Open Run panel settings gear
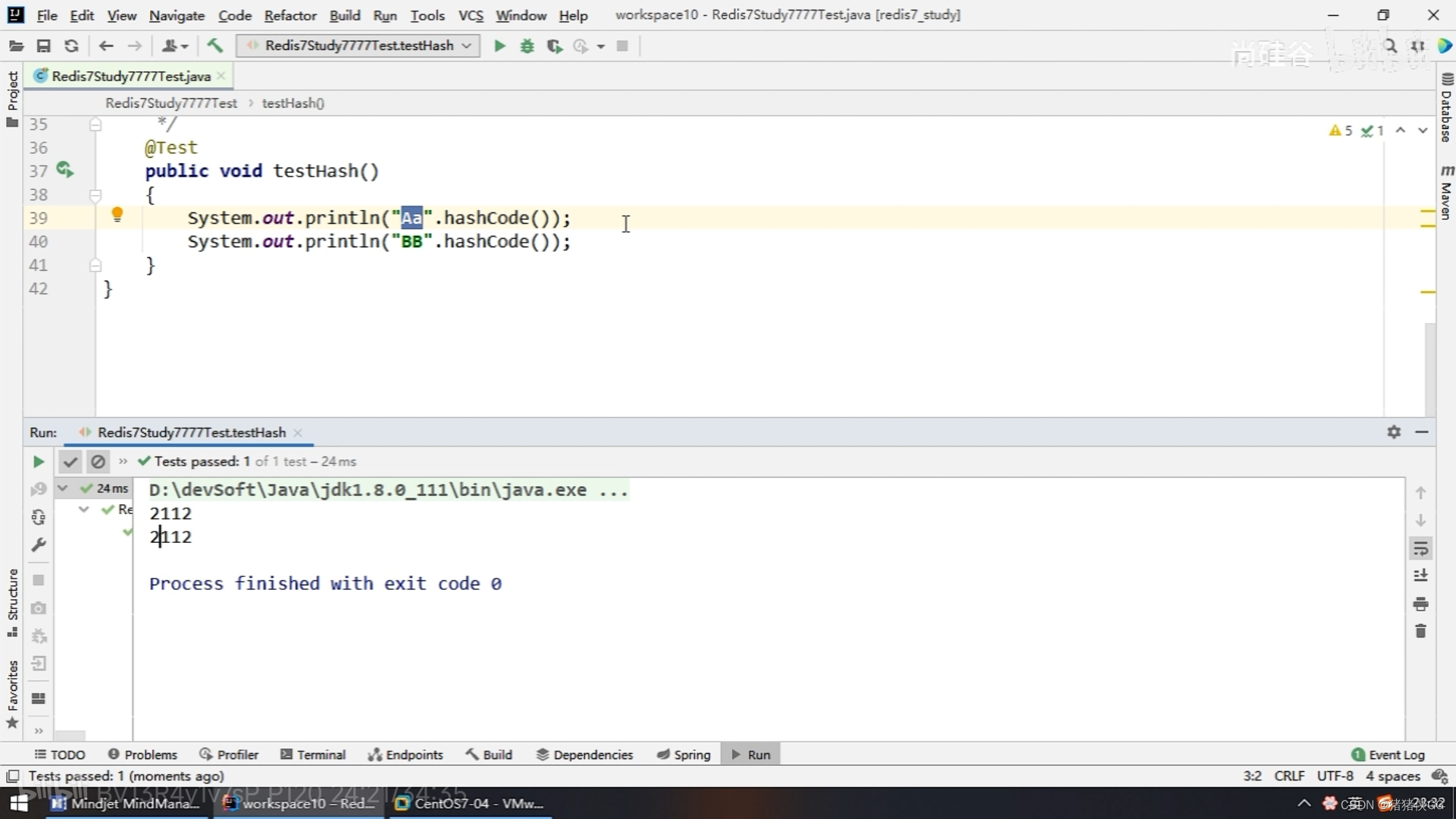This screenshot has width=1456, height=819. tap(1394, 432)
